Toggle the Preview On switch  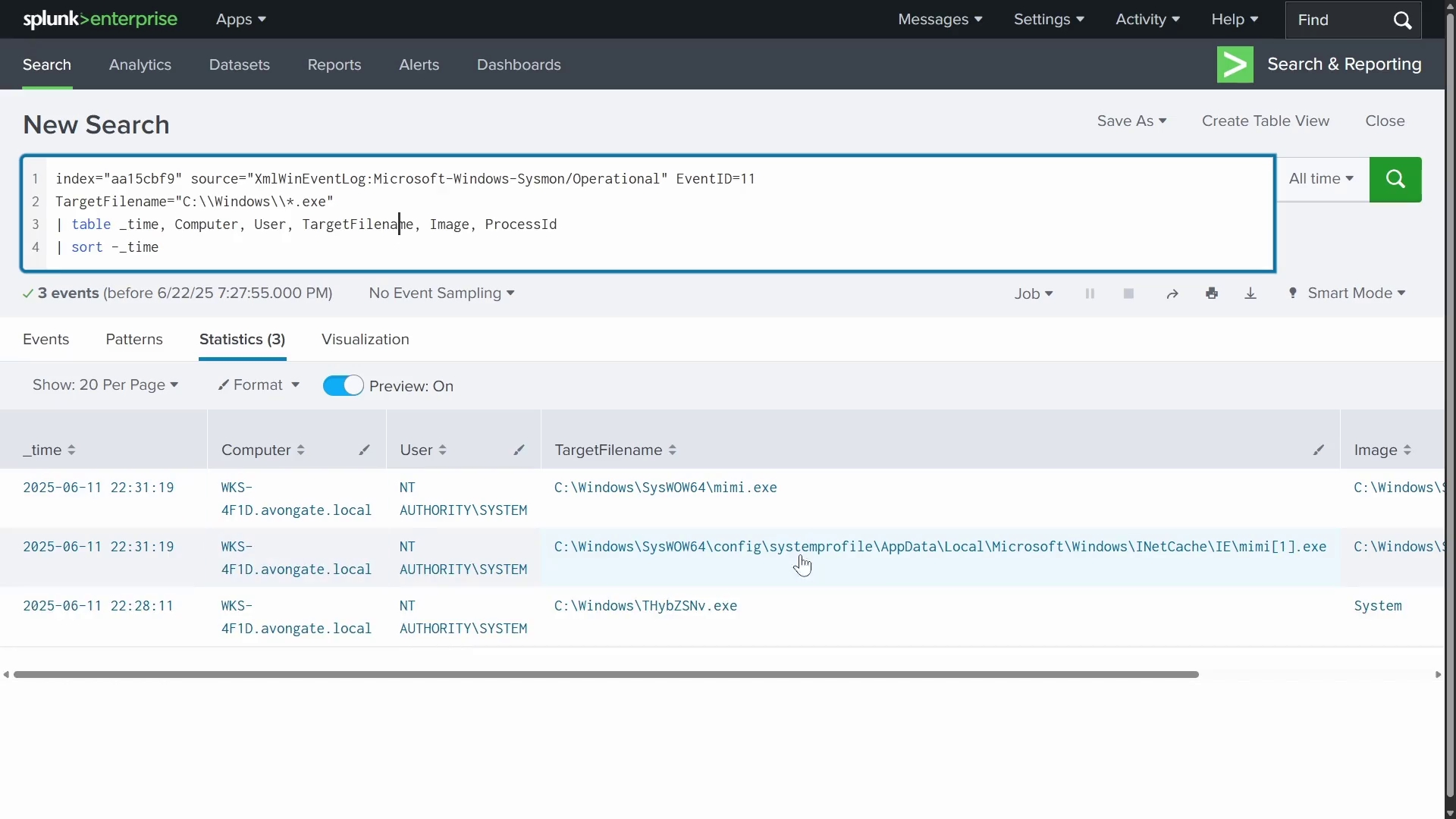tap(344, 386)
